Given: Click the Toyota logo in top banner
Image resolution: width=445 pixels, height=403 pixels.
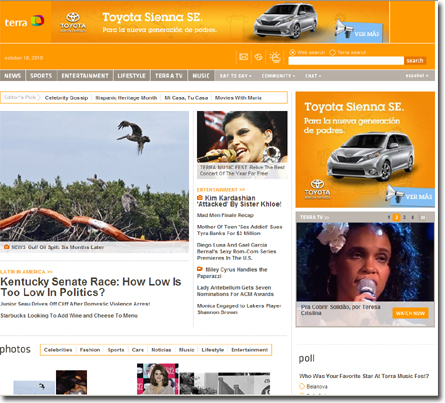Looking at the screenshot, I should click(73, 22).
